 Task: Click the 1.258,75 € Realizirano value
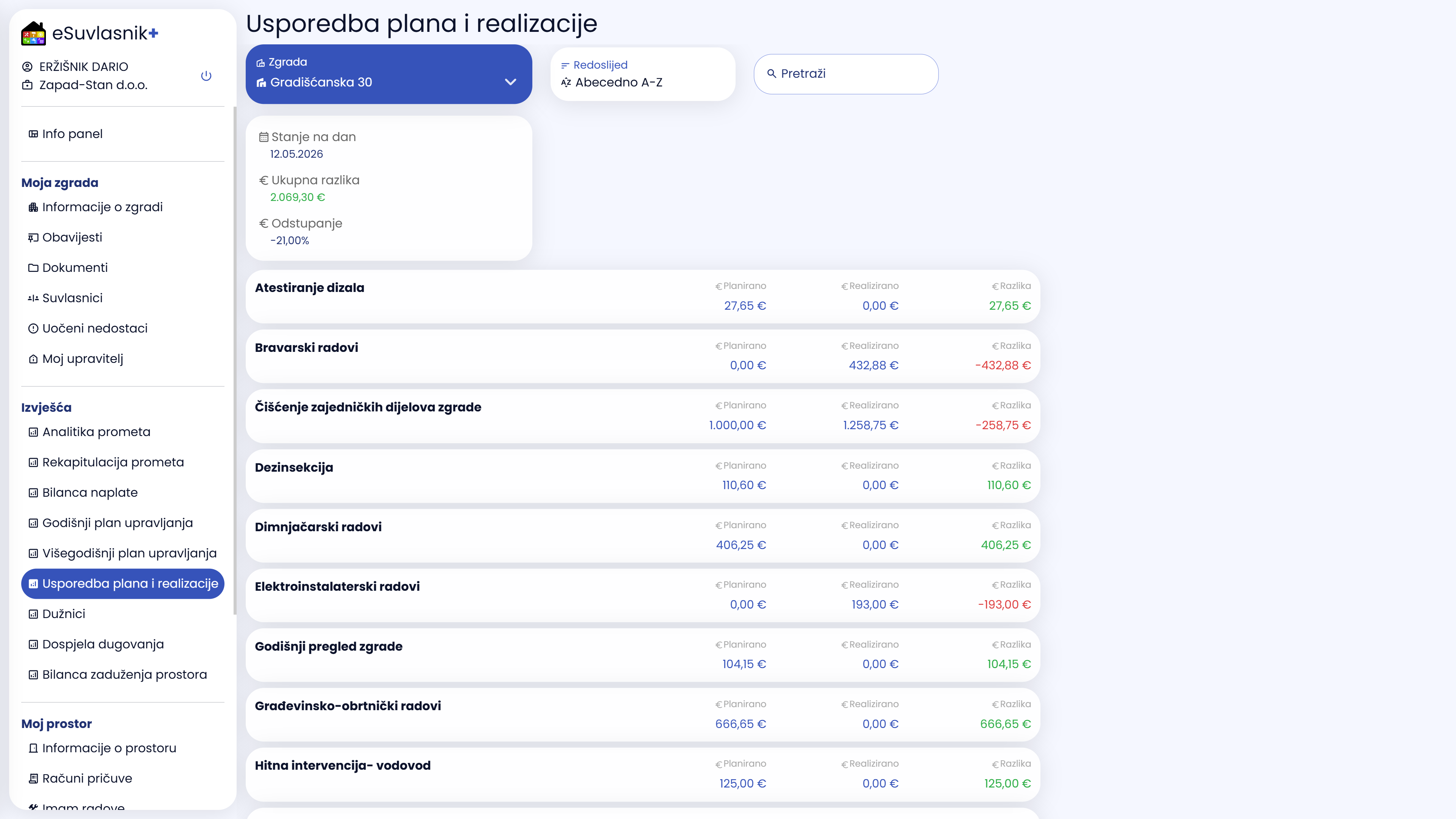pos(871,425)
